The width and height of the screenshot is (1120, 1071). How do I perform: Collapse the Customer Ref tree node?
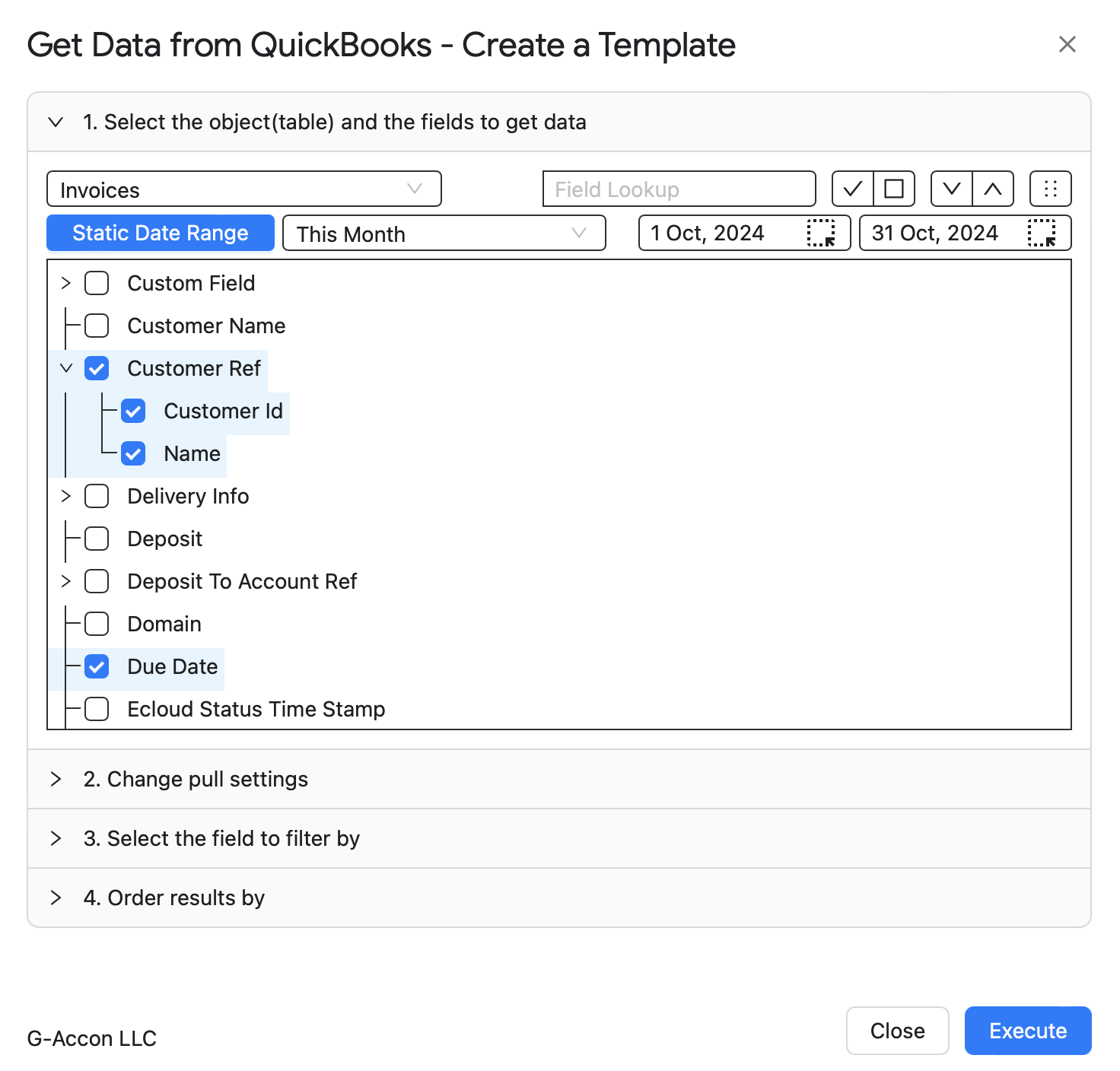66,368
